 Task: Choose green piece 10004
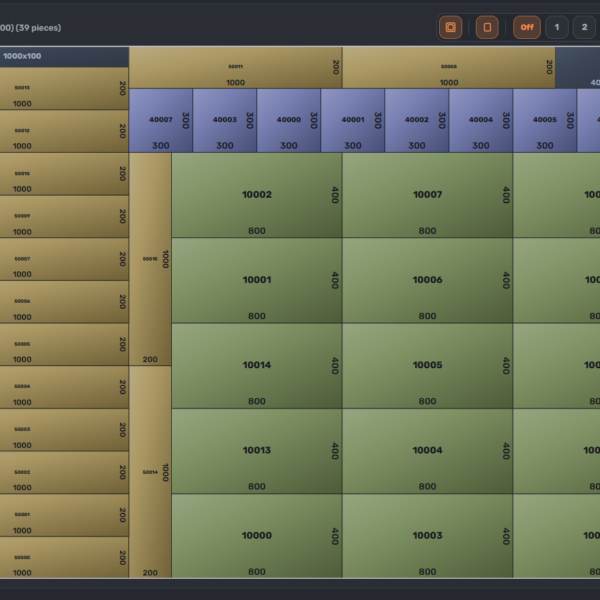point(427,450)
